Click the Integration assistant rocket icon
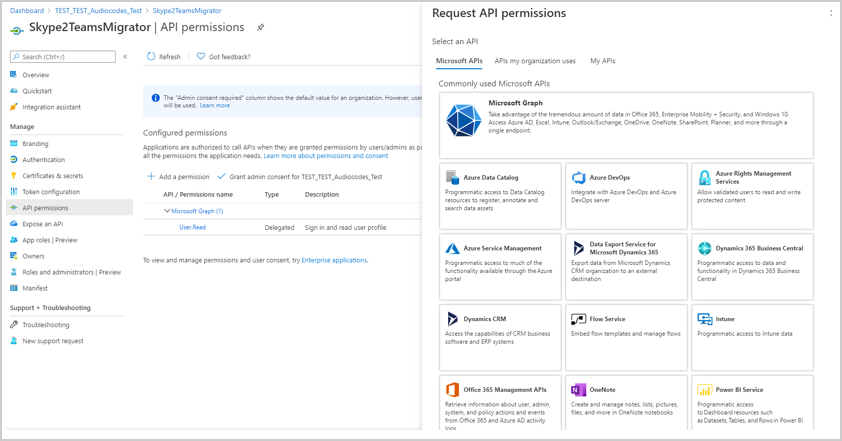842x441 pixels. (14, 107)
